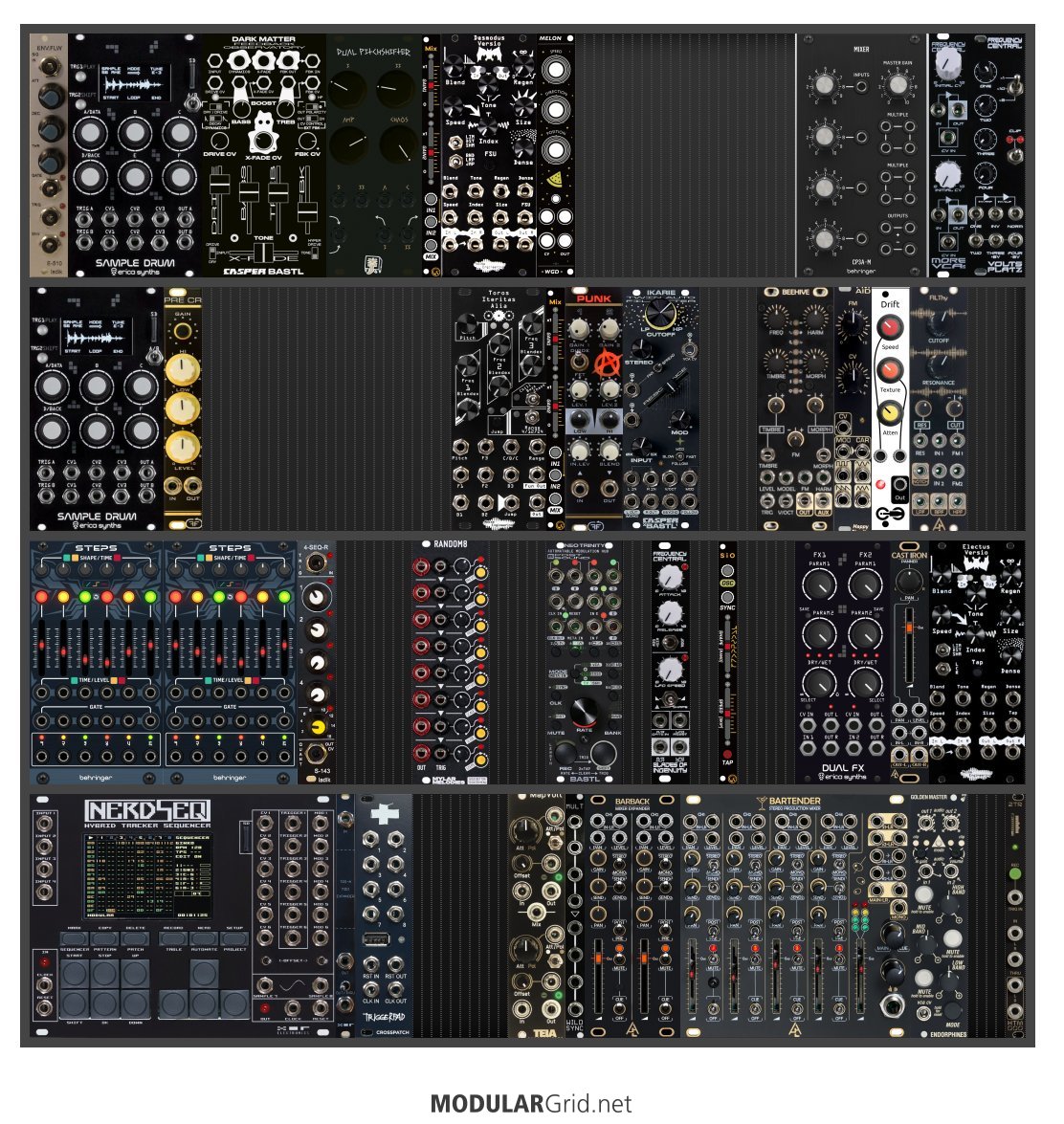Click the sine wave symbol on the NerdSeq expander
Image resolution: width=1064 pixels, height=1124 pixels.
point(293,987)
